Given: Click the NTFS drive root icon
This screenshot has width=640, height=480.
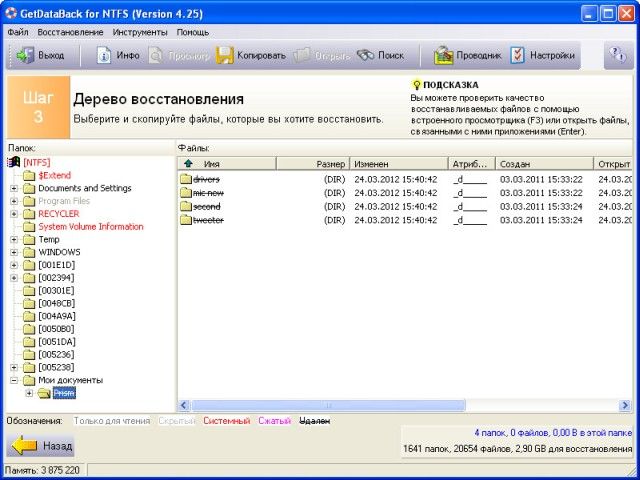Looking at the screenshot, I should click(14, 162).
